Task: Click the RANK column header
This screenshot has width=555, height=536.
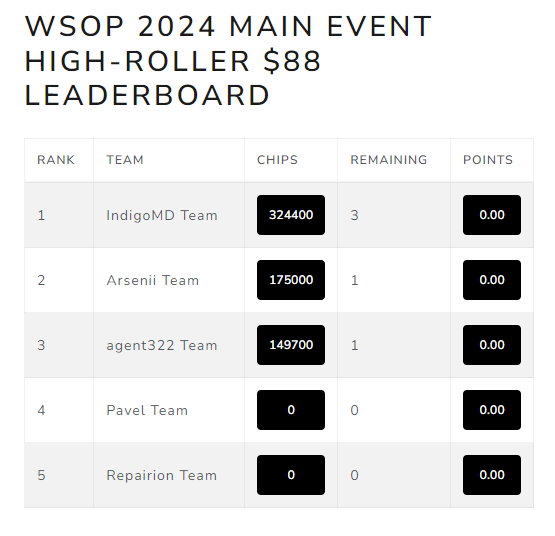Action: coord(56,160)
